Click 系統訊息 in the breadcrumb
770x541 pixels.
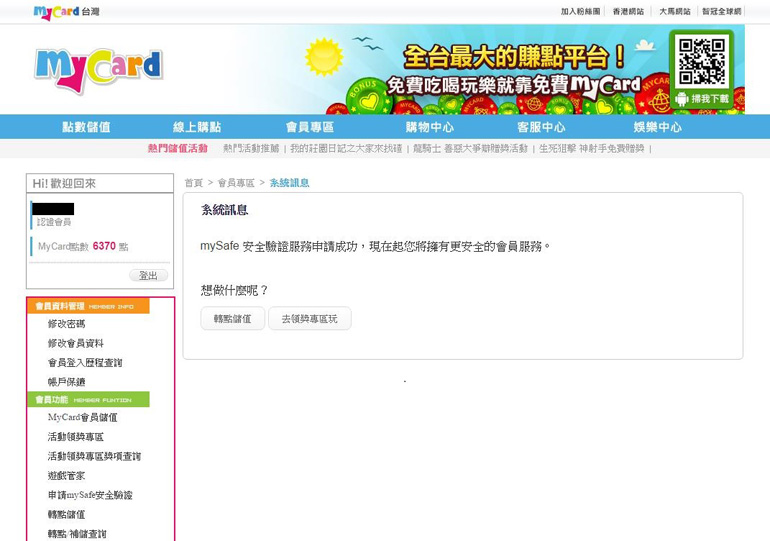pos(289,183)
